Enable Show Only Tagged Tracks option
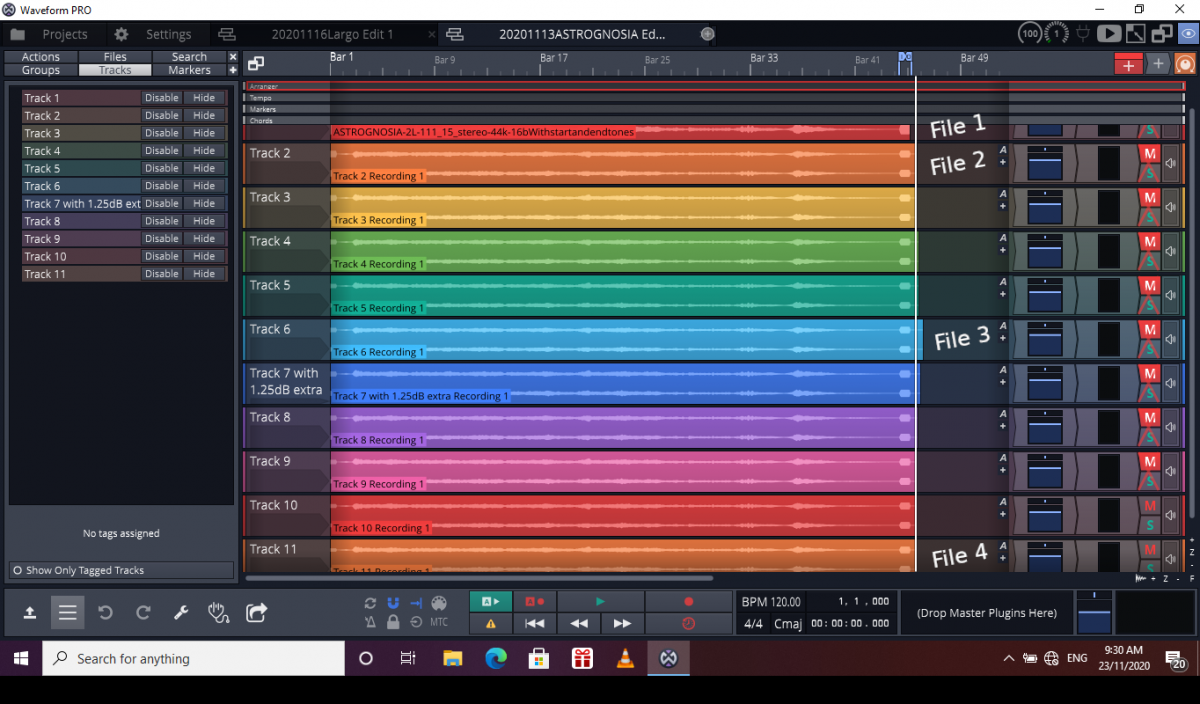 [x=17, y=570]
